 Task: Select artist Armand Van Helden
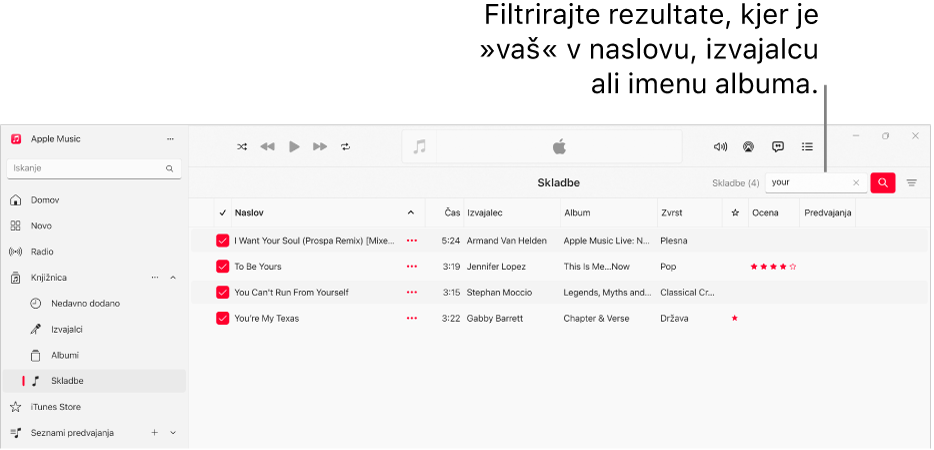[506, 241]
